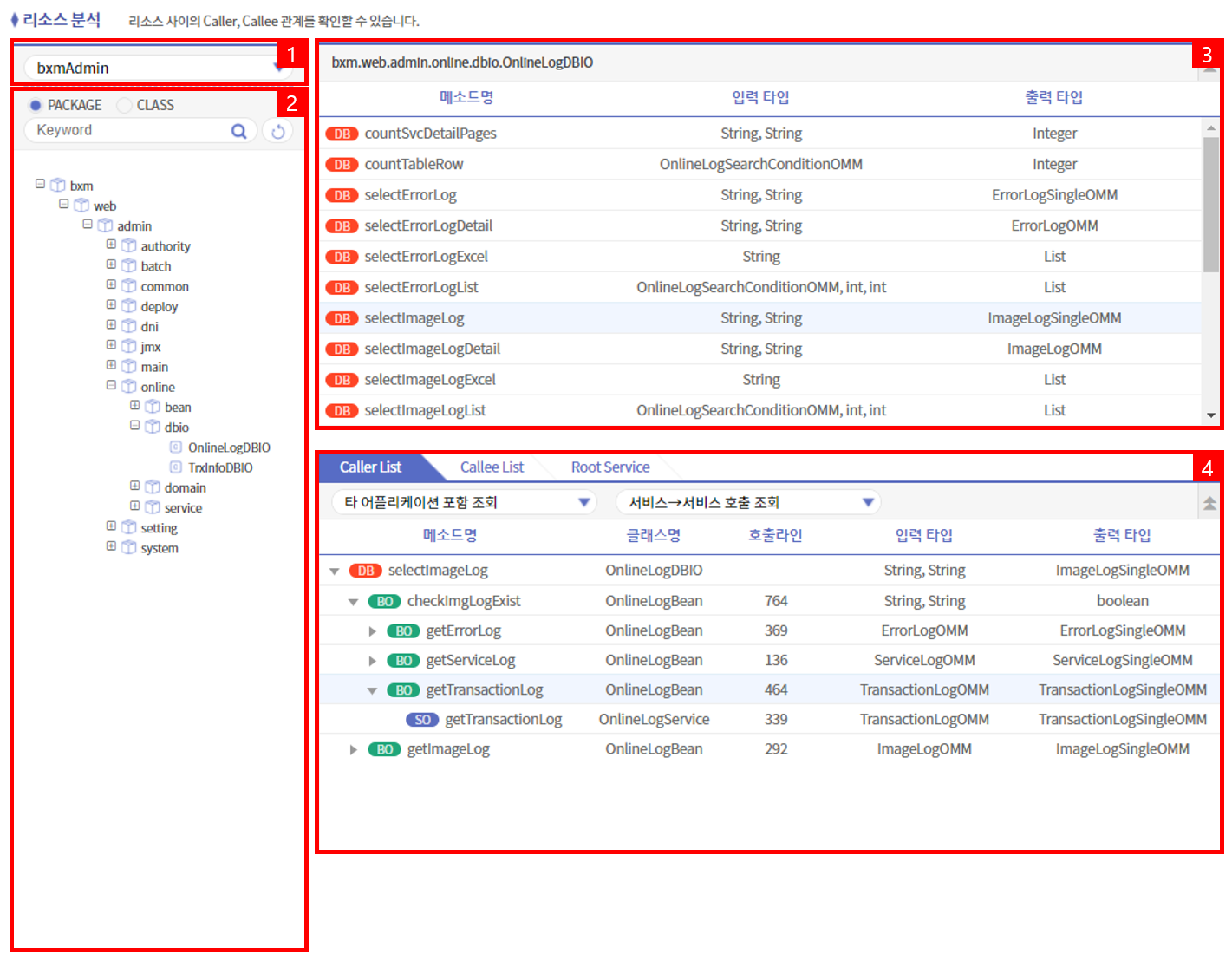Click the BO badge of getImageLog
The height and width of the screenshot is (960, 1232).
tap(385, 749)
